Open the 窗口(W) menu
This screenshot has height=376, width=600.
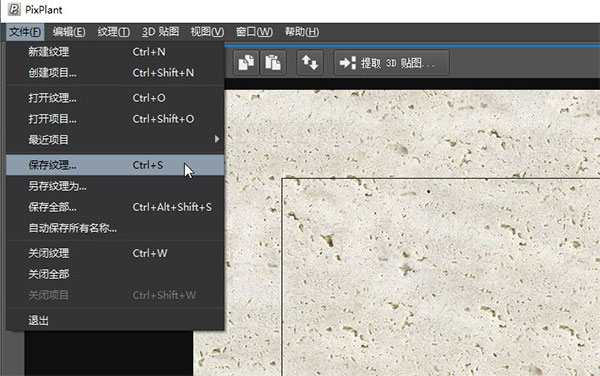pyautogui.click(x=254, y=32)
